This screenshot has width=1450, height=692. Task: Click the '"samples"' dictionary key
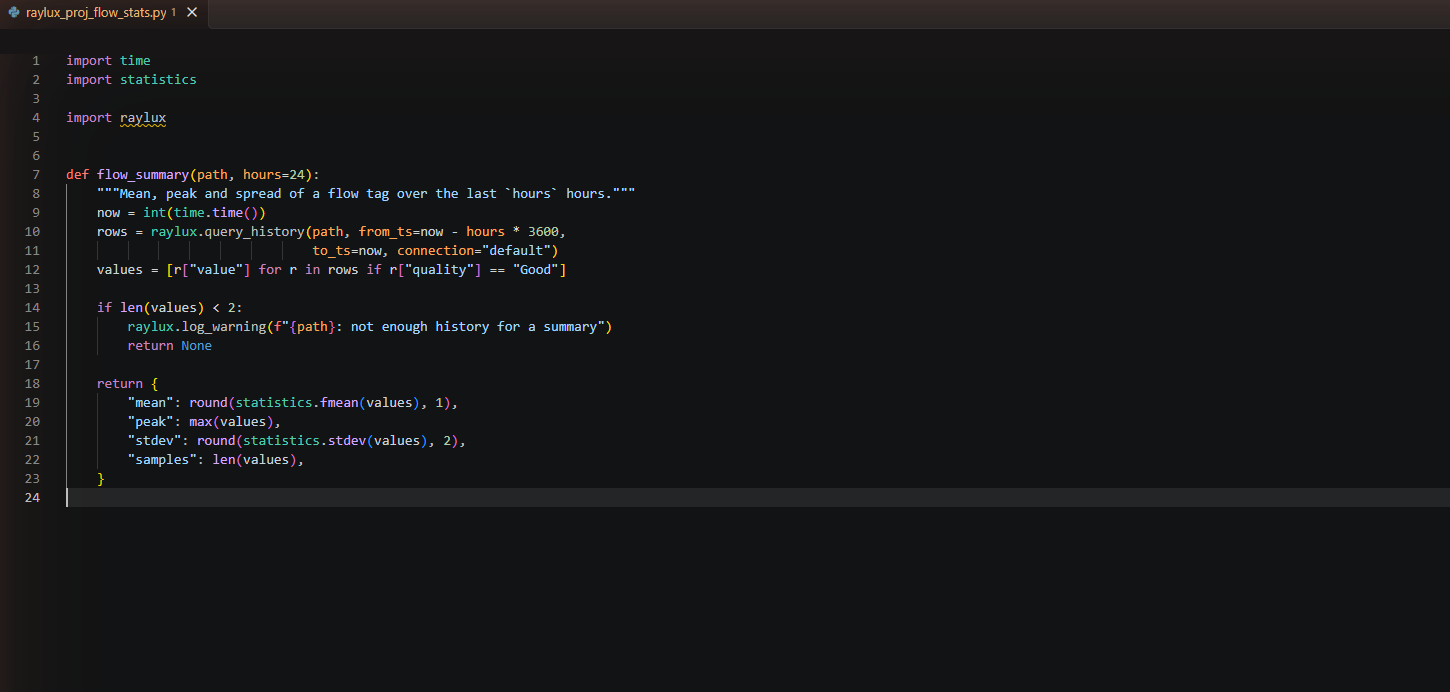(x=162, y=459)
